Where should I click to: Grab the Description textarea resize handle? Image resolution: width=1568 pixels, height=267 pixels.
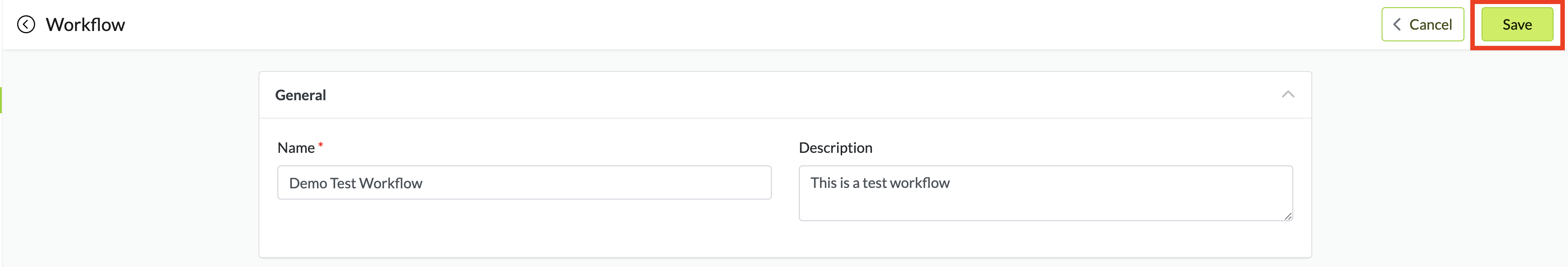click(x=1288, y=216)
